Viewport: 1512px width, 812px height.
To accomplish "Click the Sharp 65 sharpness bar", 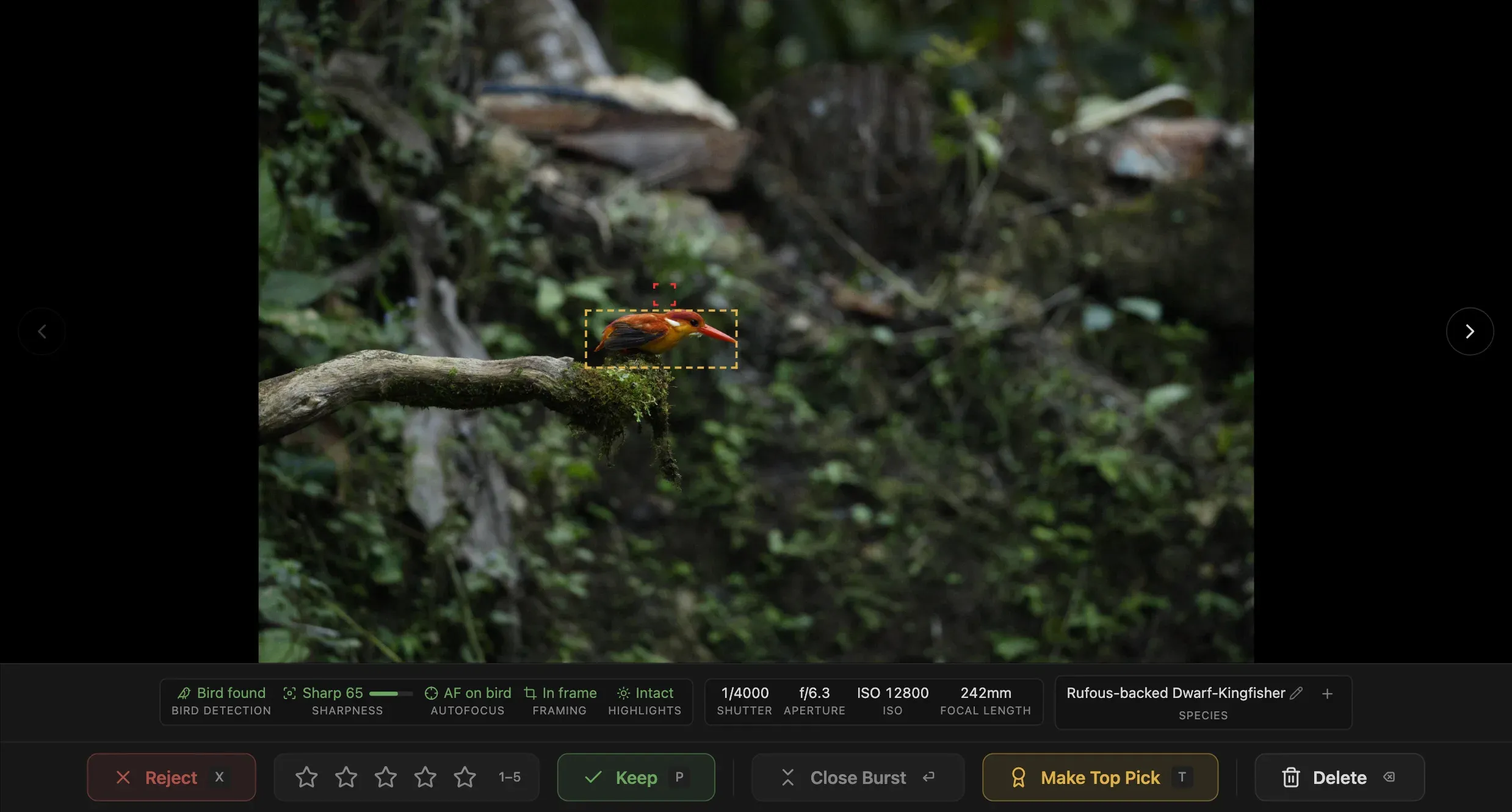I will click(x=391, y=694).
